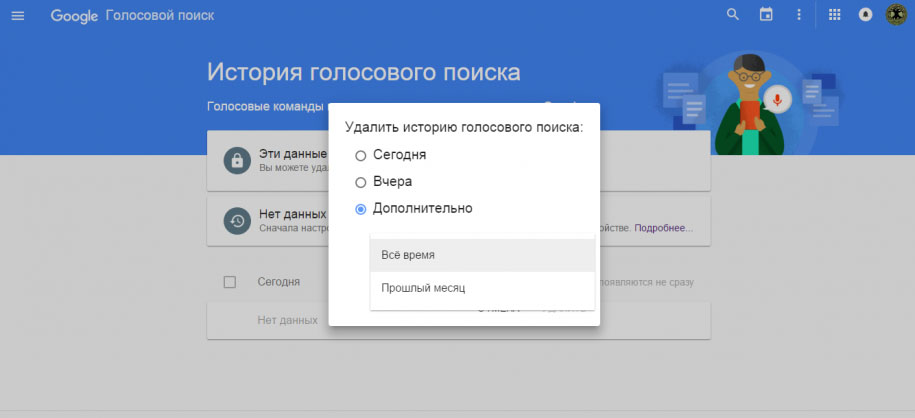The height and width of the screenshot is (418, 915).
Task: Click the История голосового поиска heading
Action: click(364, 72)
